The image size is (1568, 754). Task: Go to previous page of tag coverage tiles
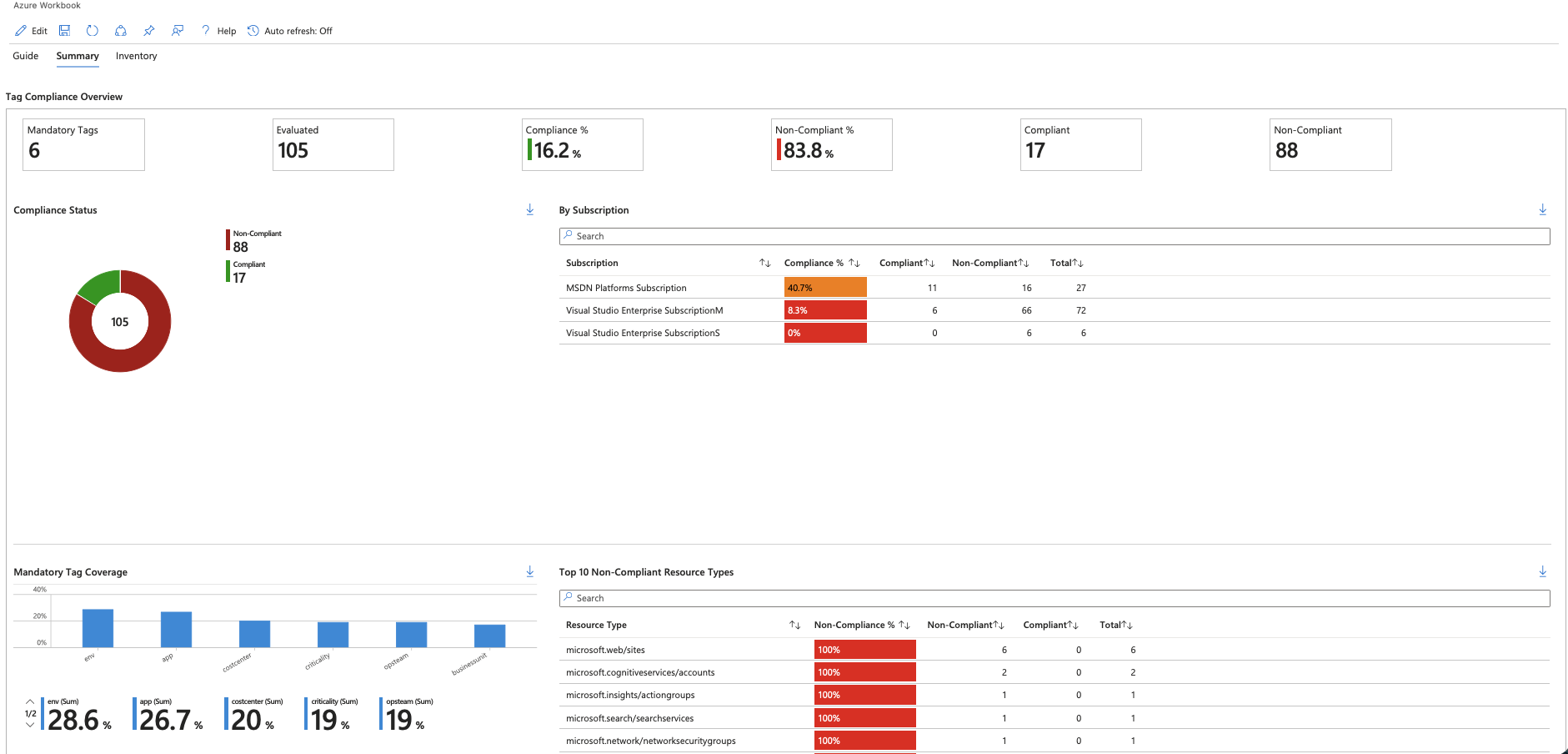[x=30, y=702]
